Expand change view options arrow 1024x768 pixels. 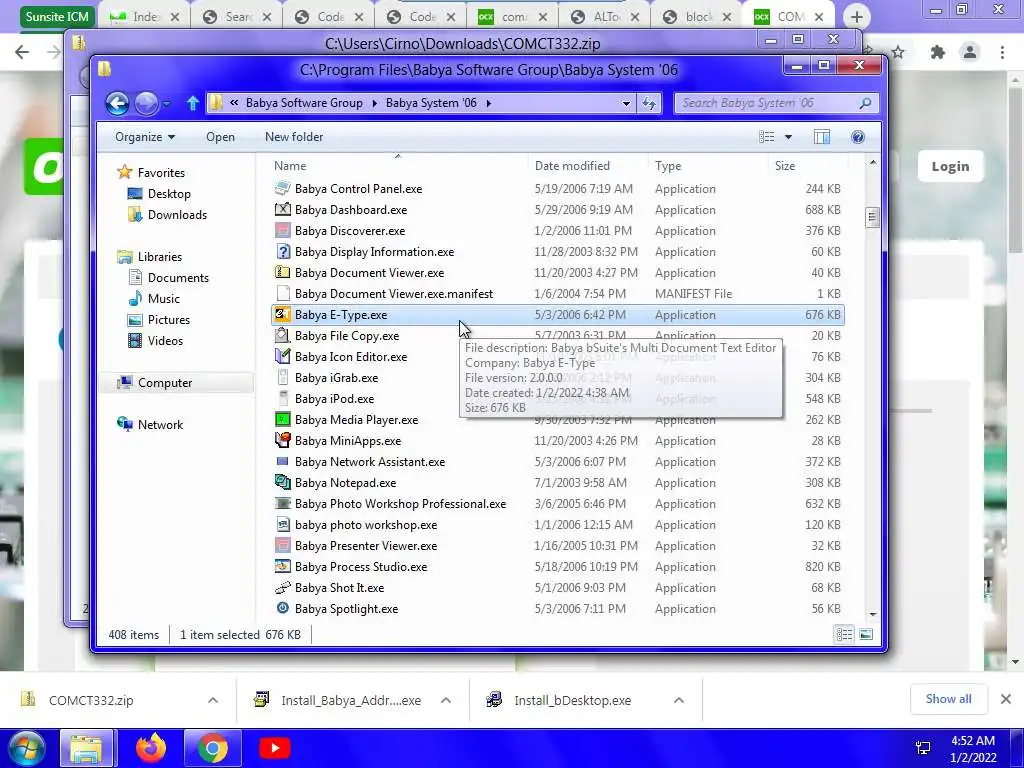(788, 136)
